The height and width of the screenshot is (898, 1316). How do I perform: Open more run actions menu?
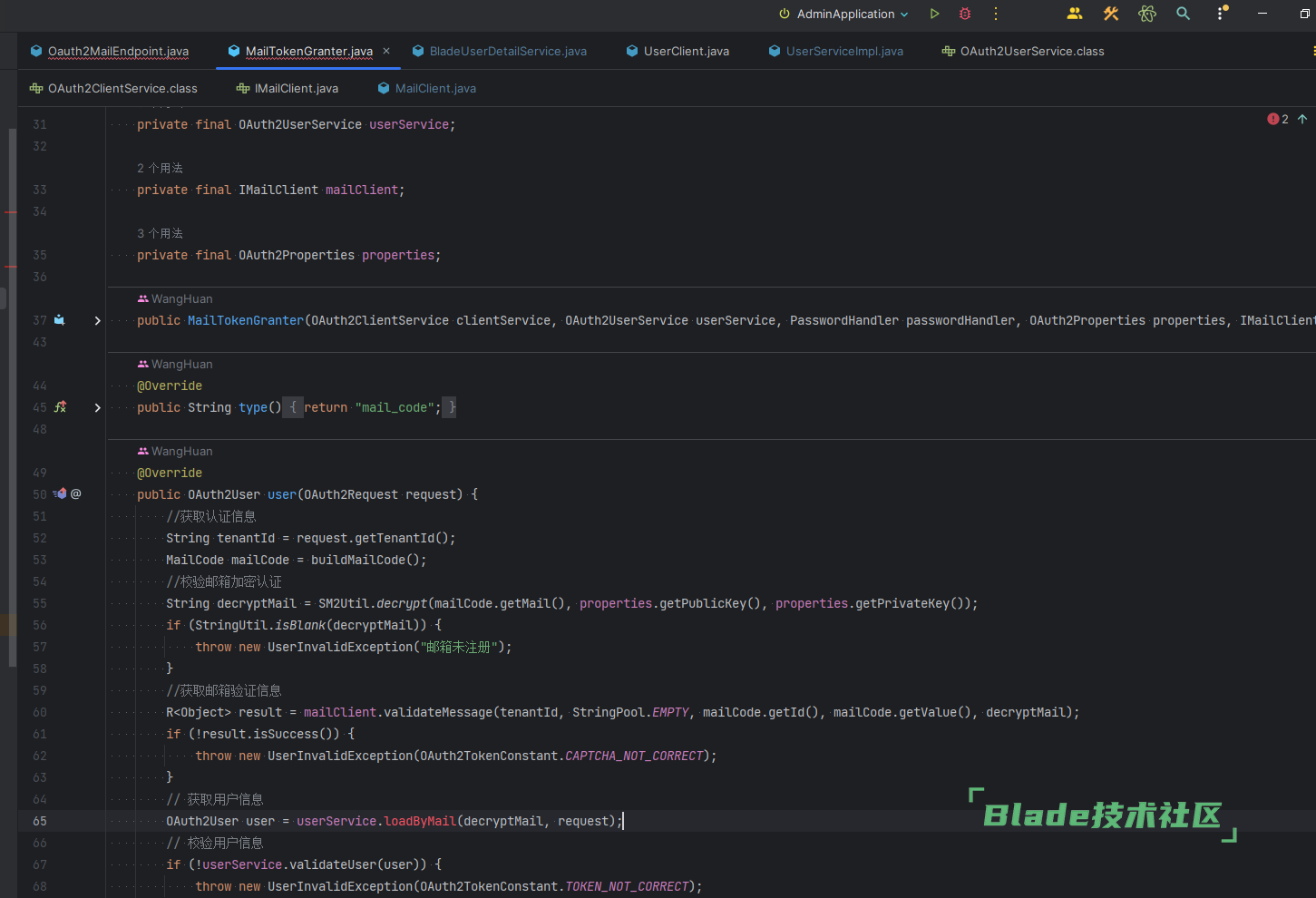tap(996, 14)
